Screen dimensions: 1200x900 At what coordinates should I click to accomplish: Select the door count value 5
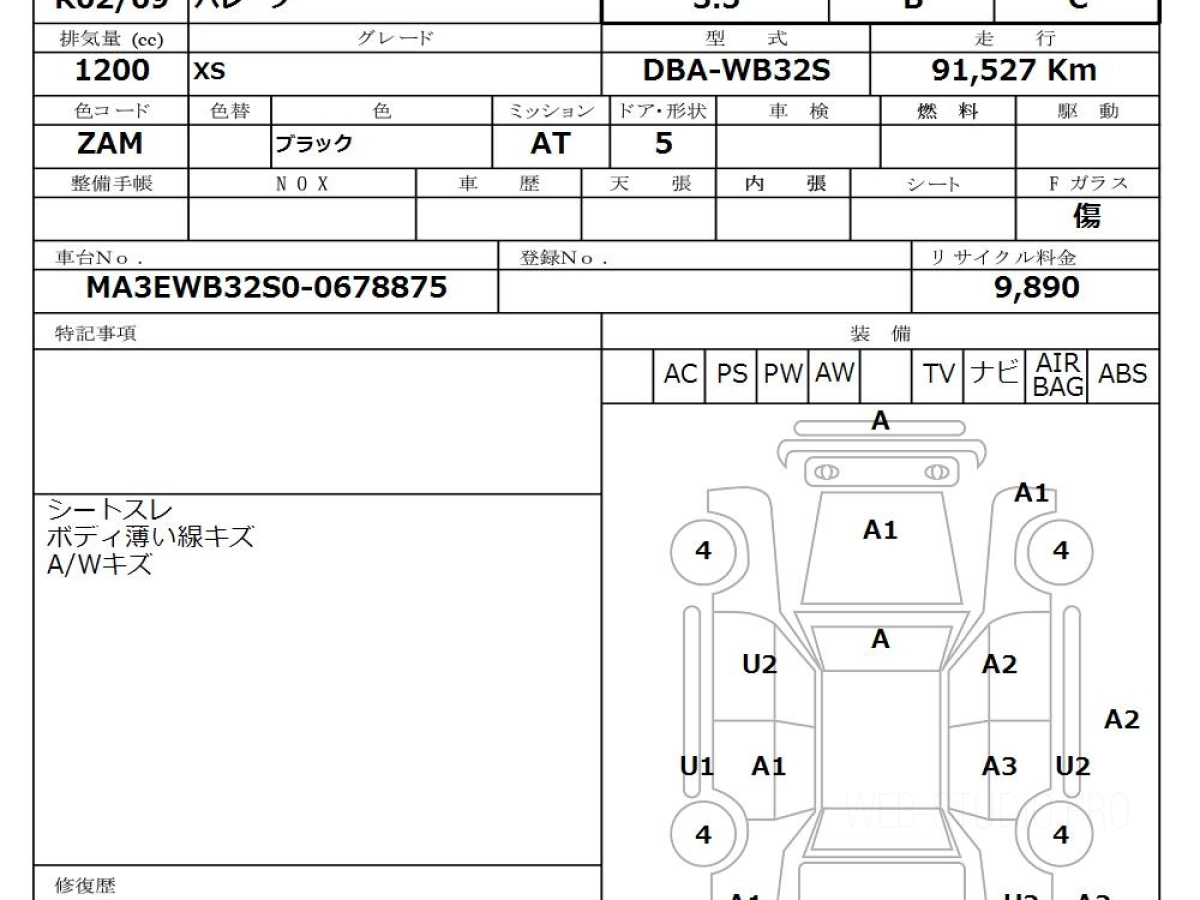(x=663, y=144)
